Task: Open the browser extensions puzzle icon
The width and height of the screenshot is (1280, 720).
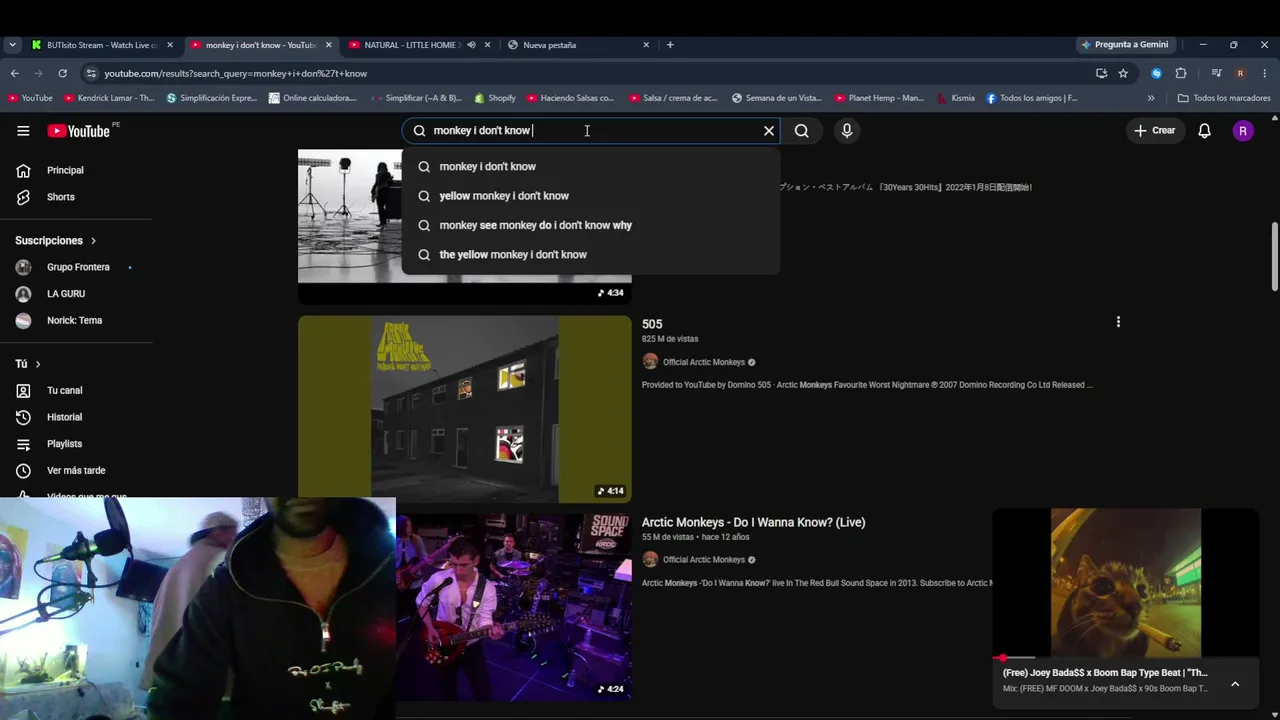Action: tap(1181, 73)
